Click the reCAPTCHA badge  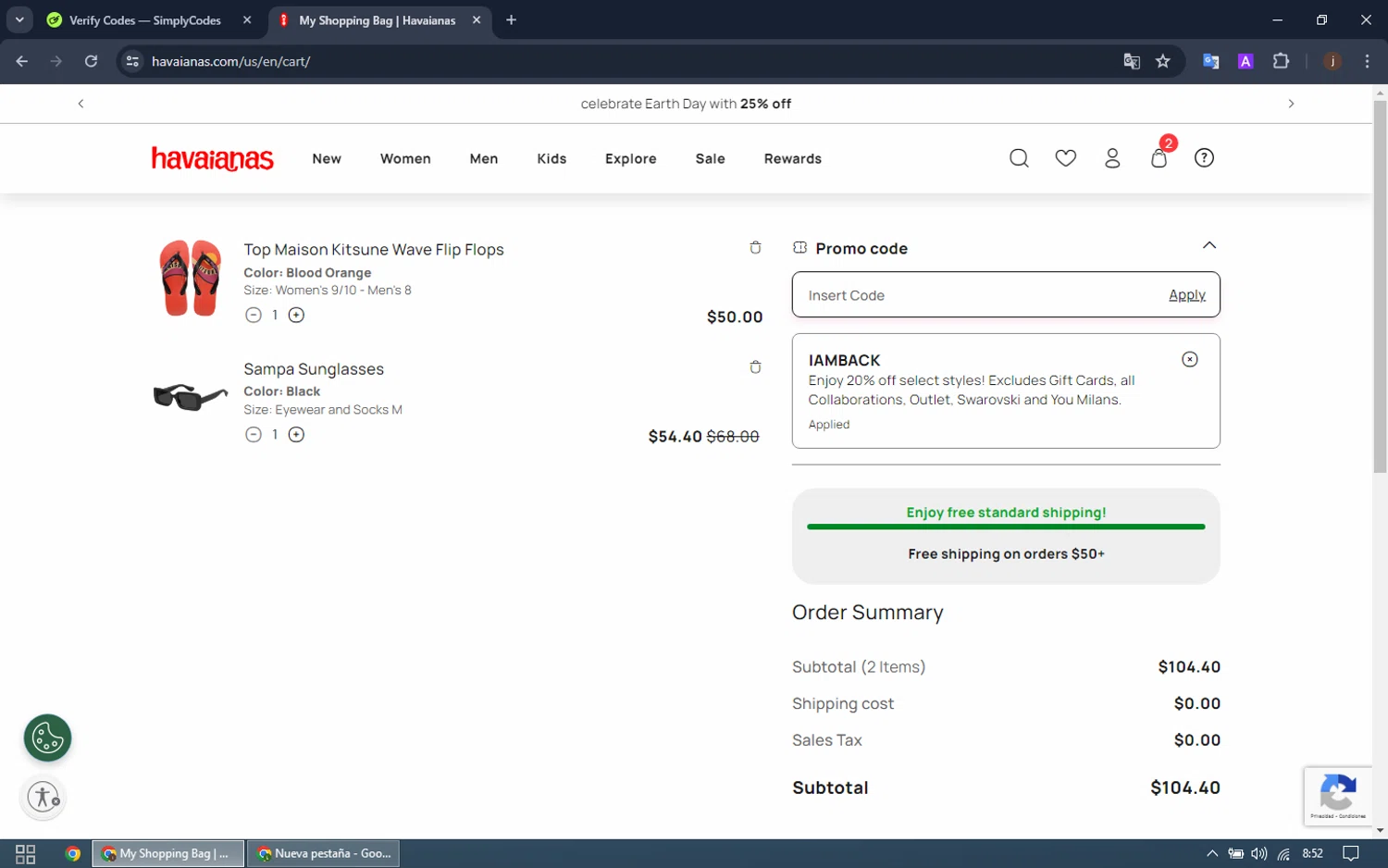tap(1338, 795)
